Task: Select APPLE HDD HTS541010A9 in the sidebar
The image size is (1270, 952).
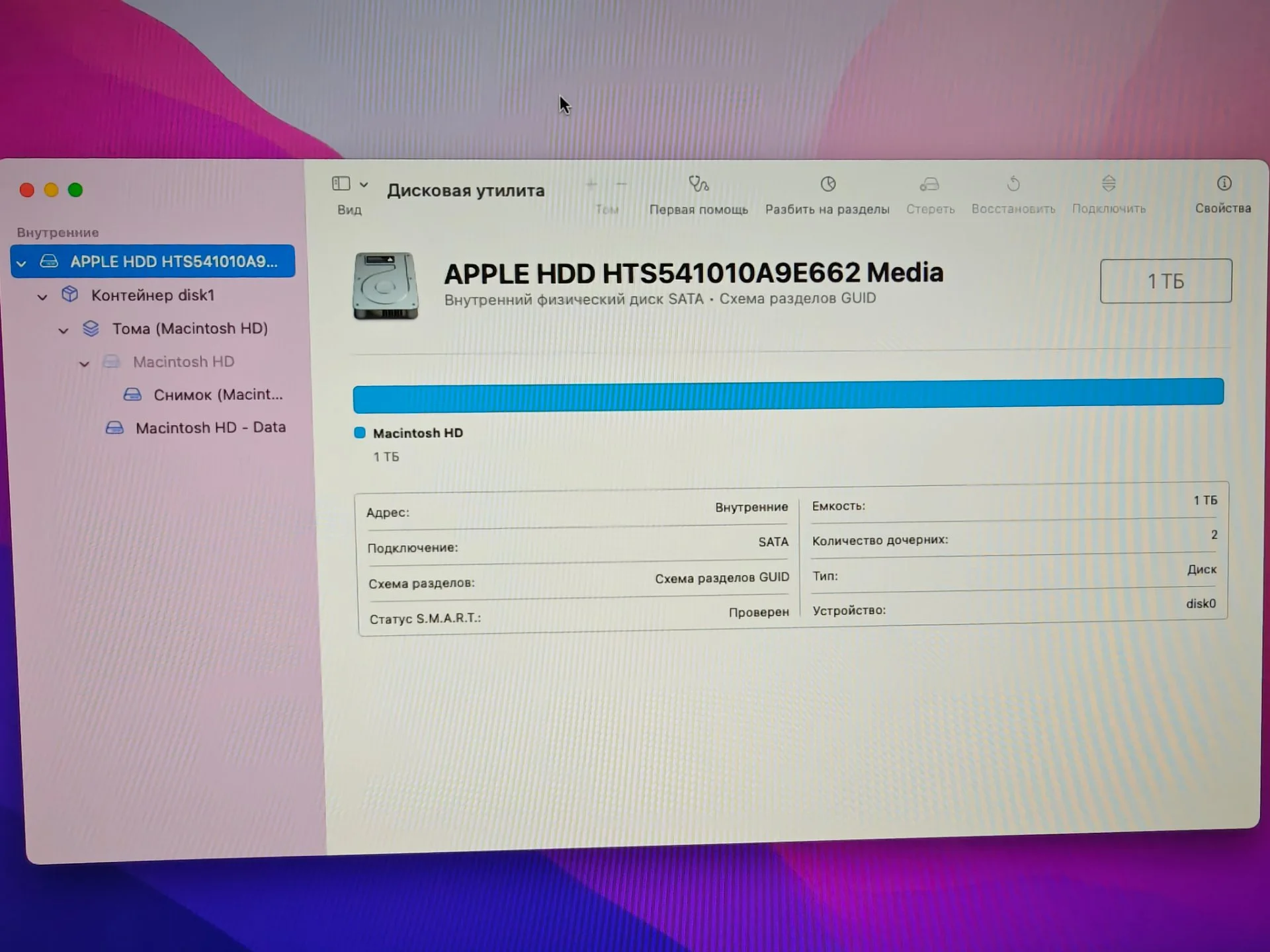Action: coord(153,261)
